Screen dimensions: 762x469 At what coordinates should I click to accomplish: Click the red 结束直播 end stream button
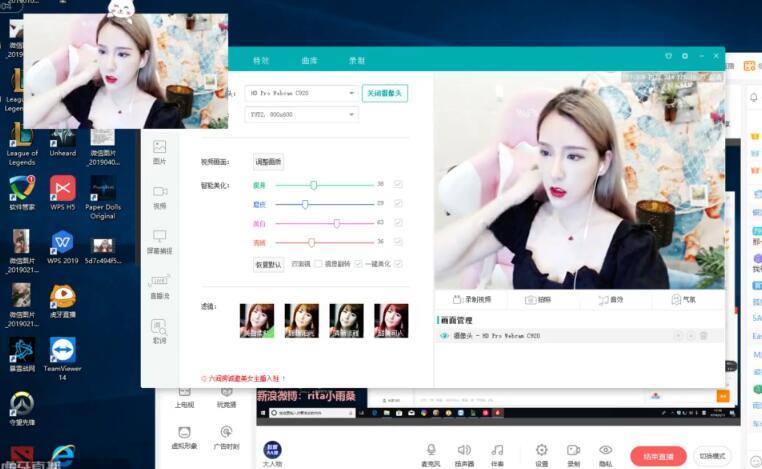658,456
